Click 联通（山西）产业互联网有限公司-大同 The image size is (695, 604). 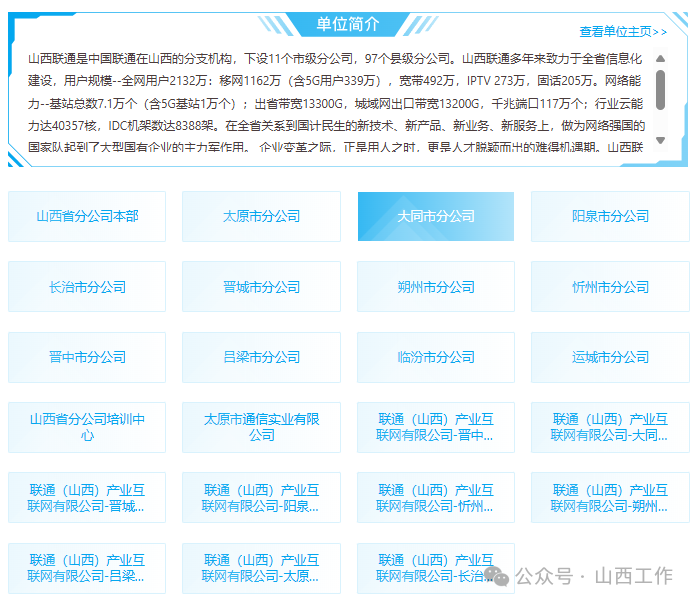click(x=610, y=427)
